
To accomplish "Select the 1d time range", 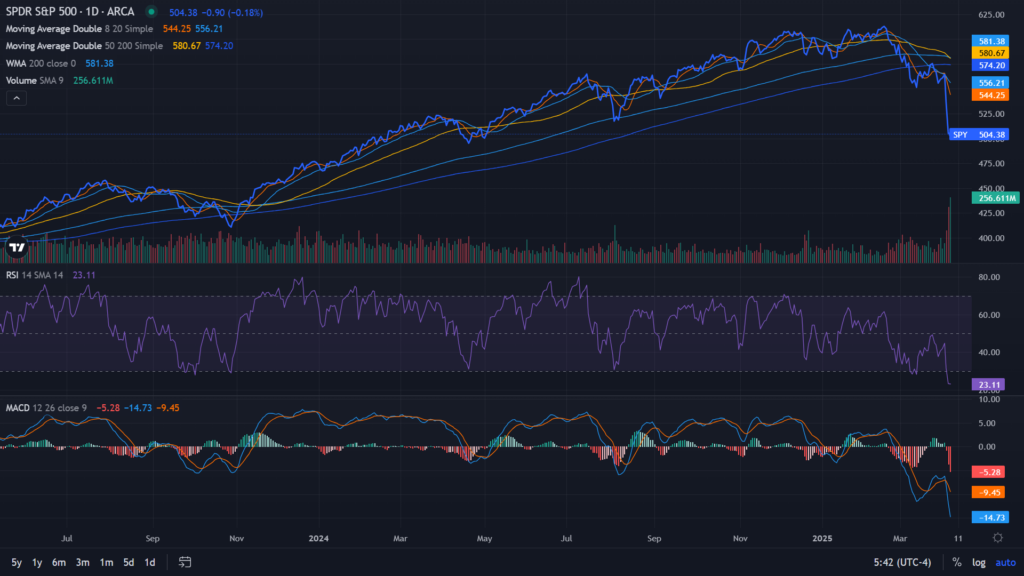I will point(149,562).
